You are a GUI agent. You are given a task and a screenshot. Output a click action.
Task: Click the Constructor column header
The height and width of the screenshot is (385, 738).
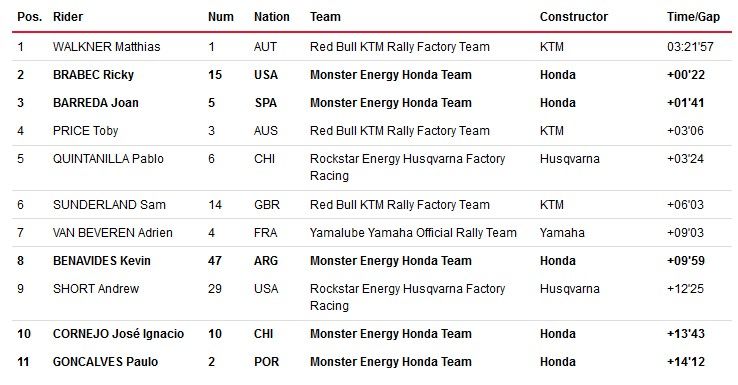(574, 17)
